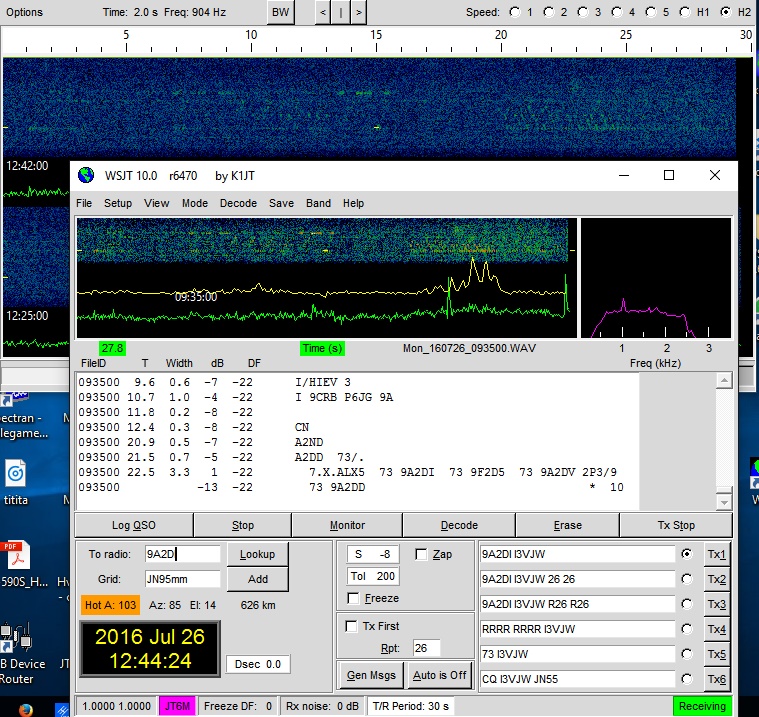This screenshot has height=717, width=759.
Task: Click the Tx6 button
Action: (716, 679)
